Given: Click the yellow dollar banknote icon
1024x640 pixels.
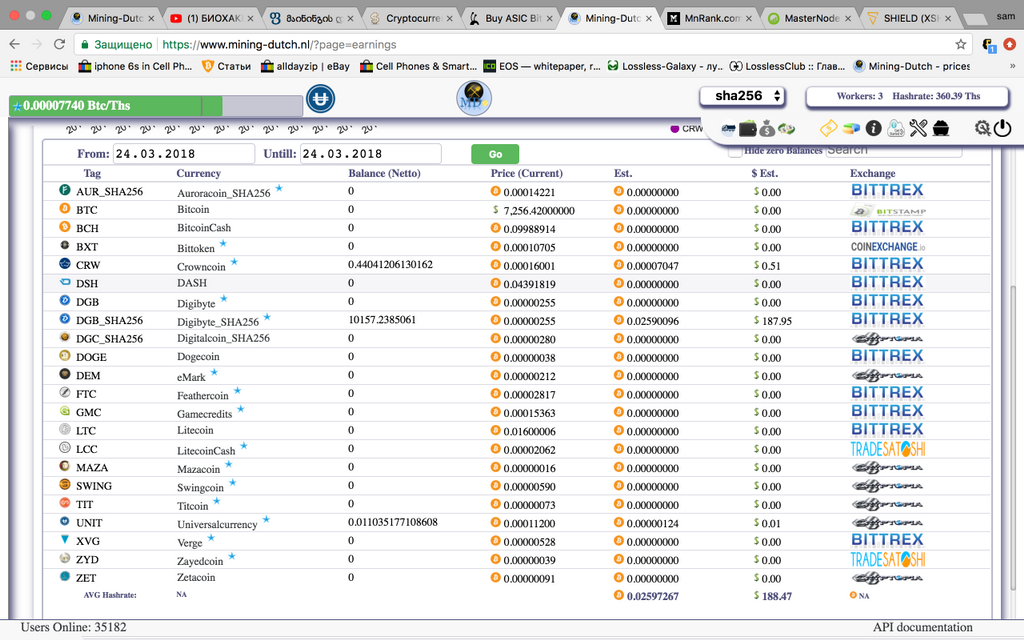Looking at the screenshot, I should pos(829,128).
